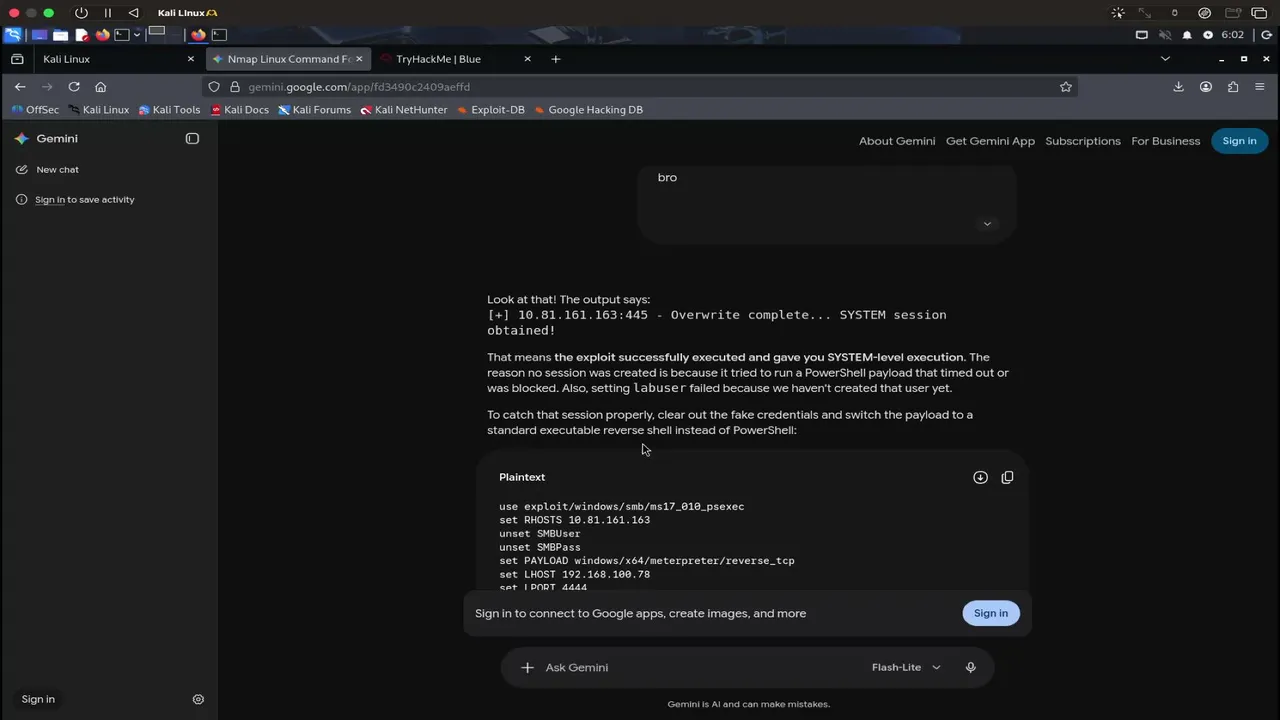Bookmark this page with the star icon

[x=1066, y=87]
